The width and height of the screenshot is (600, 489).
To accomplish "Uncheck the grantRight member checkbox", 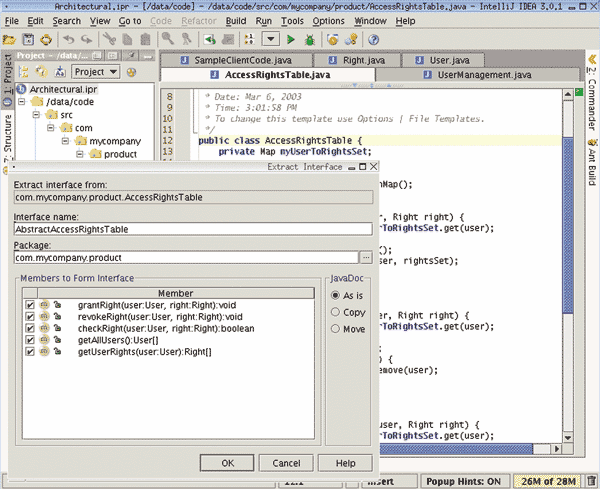I will [30, 304].
